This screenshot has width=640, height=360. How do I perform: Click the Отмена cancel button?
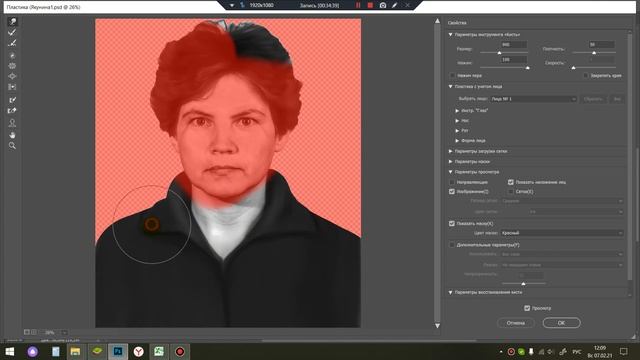point(516,323)
